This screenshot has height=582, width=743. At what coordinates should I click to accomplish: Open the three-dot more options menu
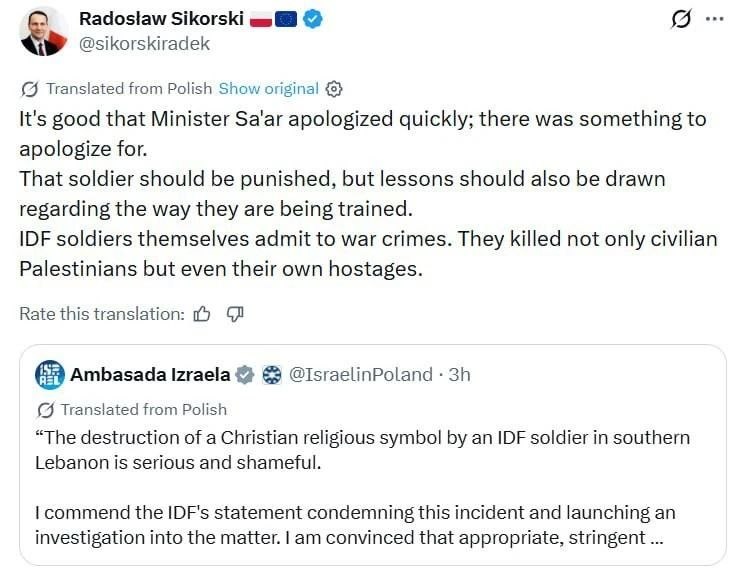(713, 20)
